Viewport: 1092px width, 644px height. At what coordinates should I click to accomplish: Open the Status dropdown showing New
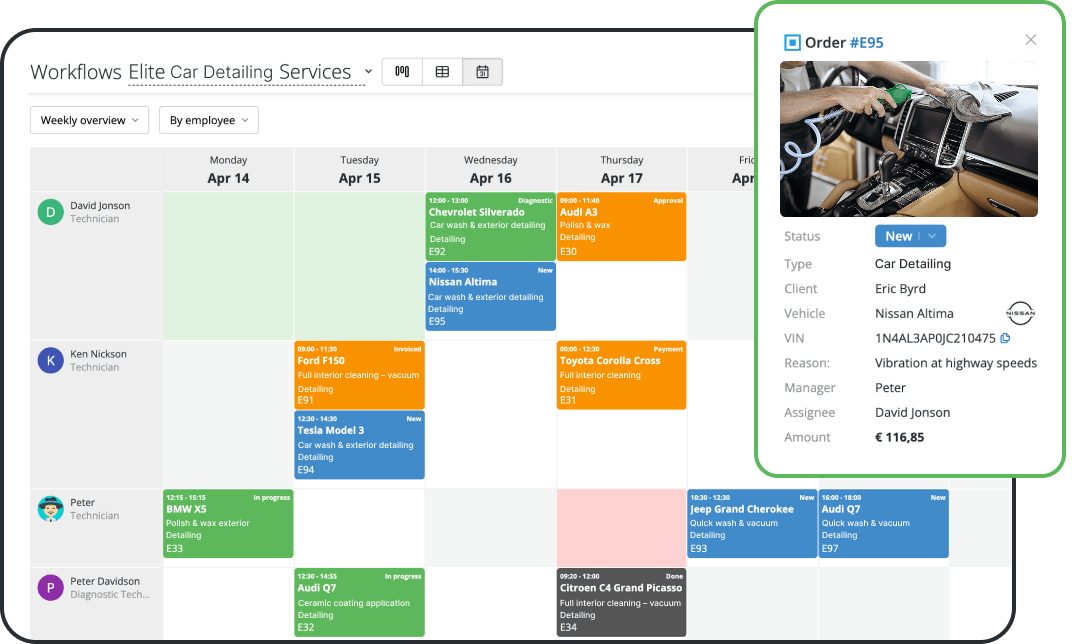[909, 236]
